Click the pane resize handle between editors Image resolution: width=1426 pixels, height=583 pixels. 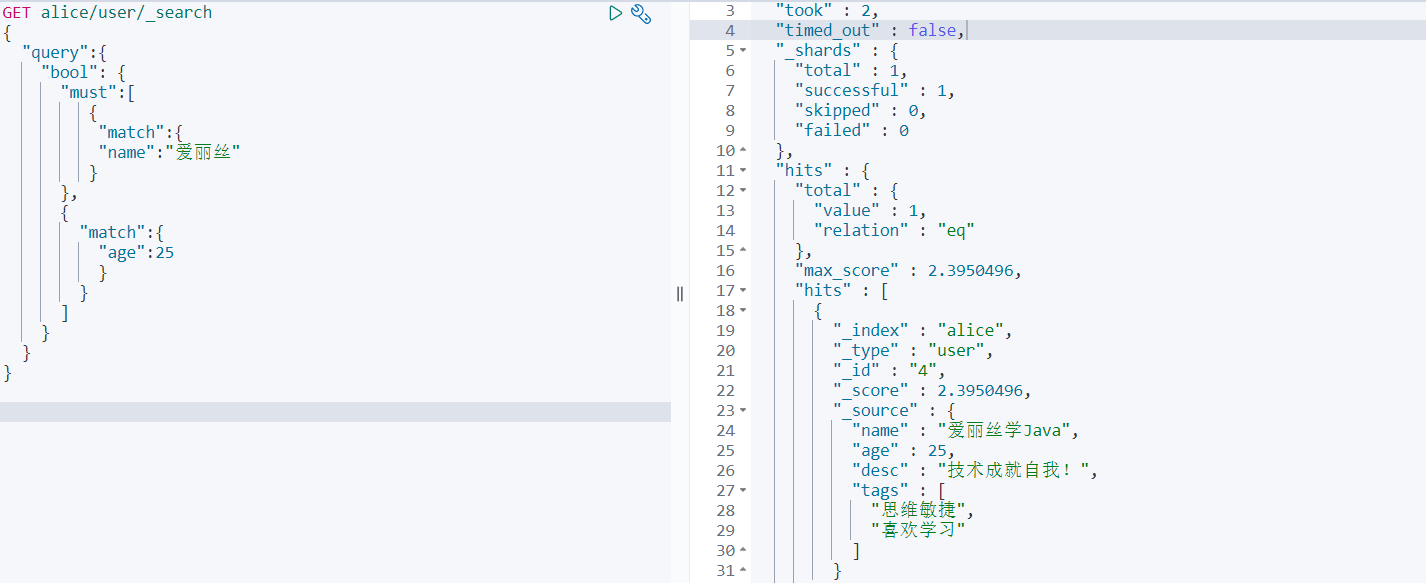680,293
